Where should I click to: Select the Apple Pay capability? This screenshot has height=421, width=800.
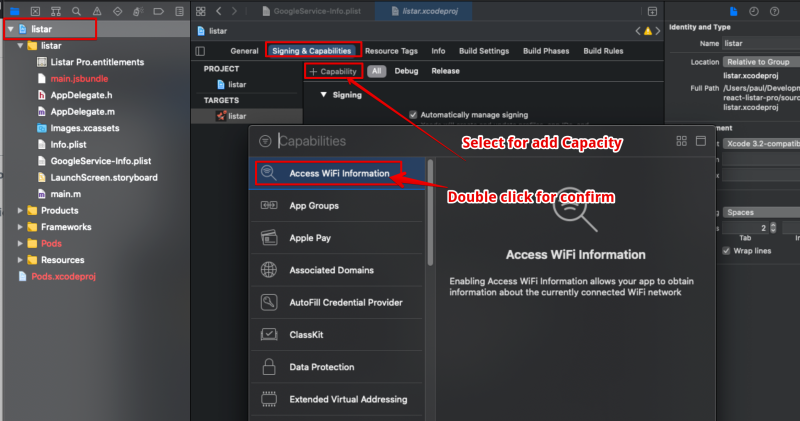pos(337,238)
